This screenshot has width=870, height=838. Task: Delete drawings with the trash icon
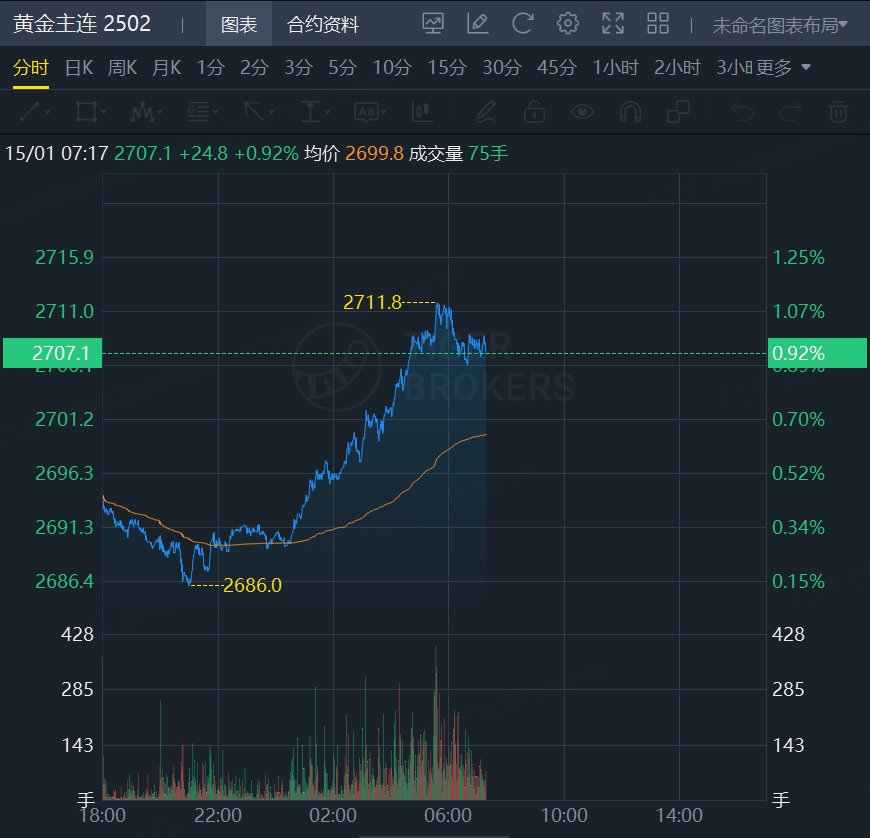click(x=838, y=111)
